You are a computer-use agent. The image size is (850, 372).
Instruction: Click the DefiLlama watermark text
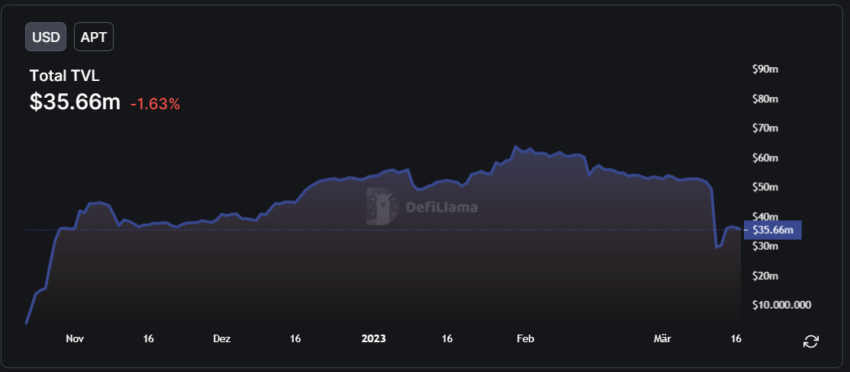[442, 207]
